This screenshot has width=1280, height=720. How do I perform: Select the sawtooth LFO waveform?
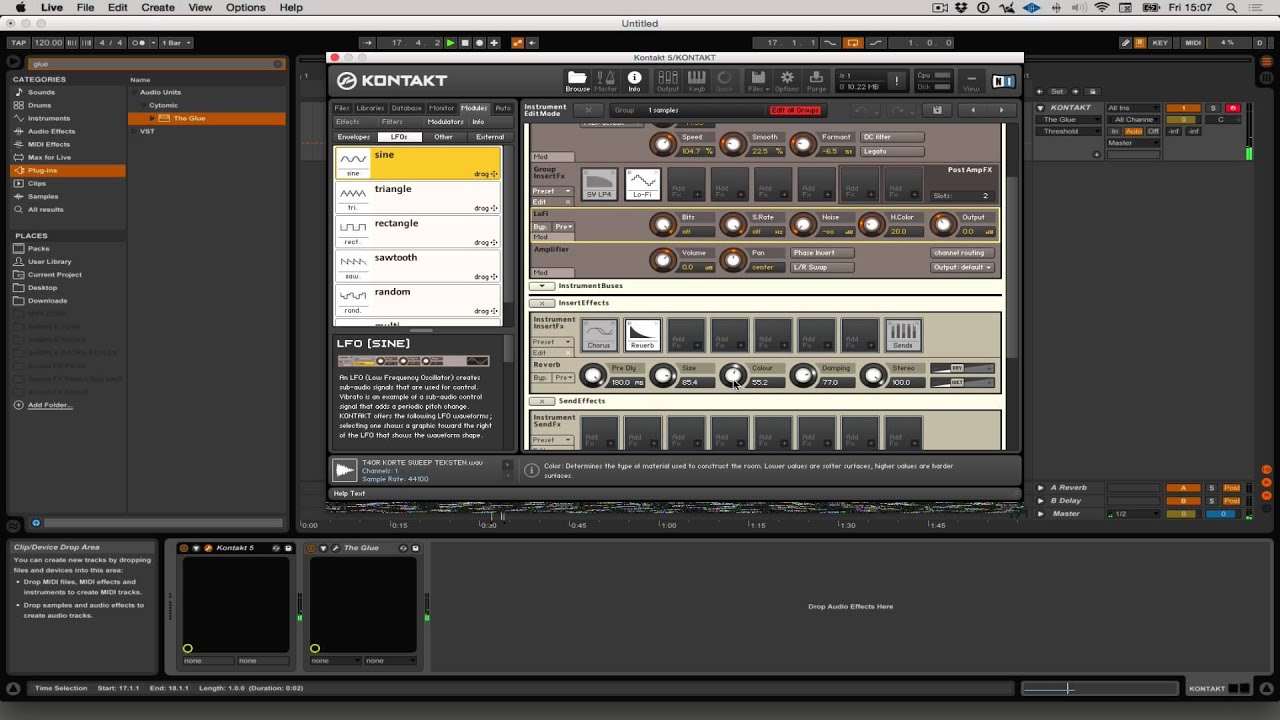[418, 266]
